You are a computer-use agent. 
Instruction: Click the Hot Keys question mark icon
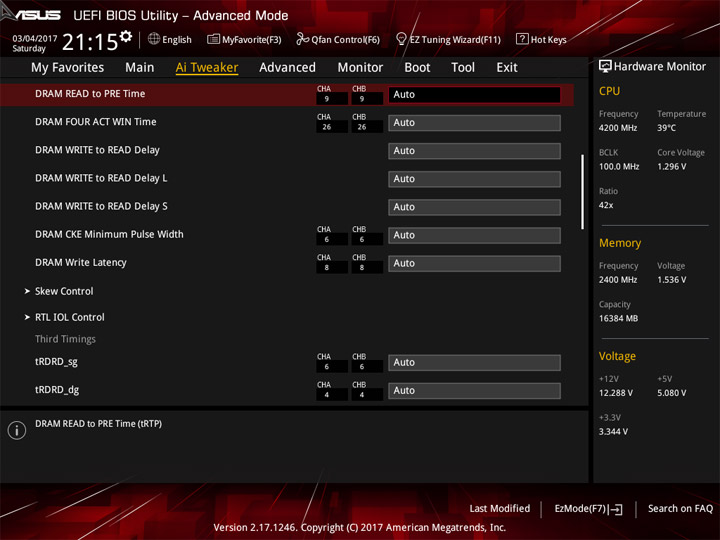pos(522,39)
